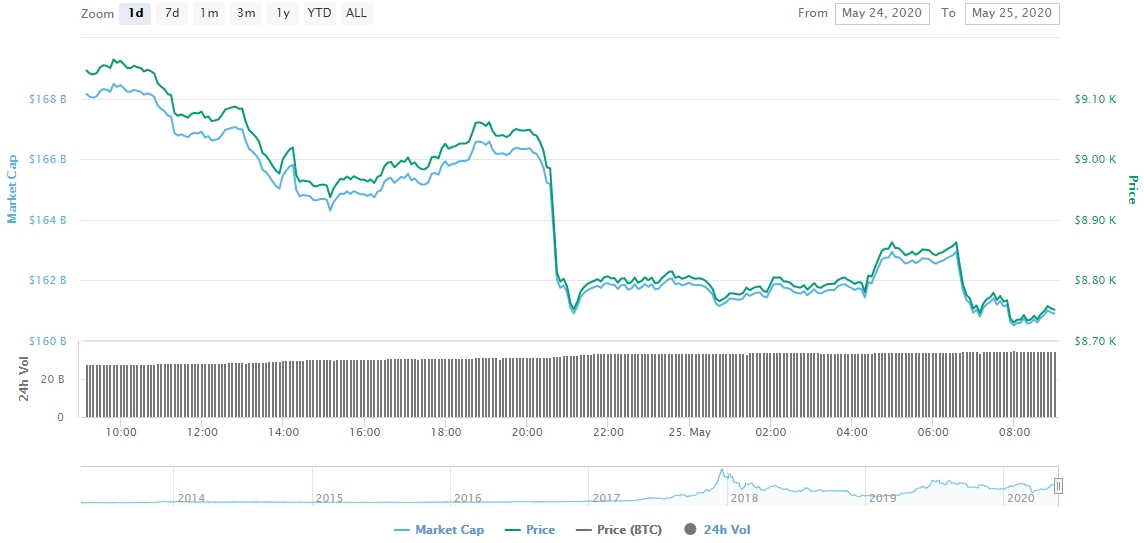Click the 22:00 time axis label
Viewport: 1144px width, 543px height.
608,431
